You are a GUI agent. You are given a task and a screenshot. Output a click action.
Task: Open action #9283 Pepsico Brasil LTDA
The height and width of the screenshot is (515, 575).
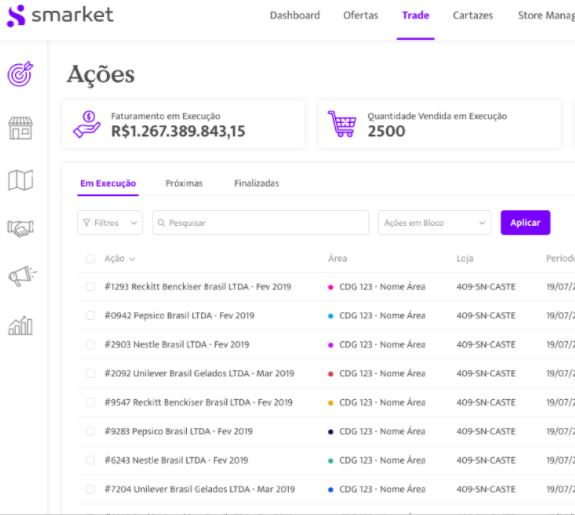click(x=179, y=431)
